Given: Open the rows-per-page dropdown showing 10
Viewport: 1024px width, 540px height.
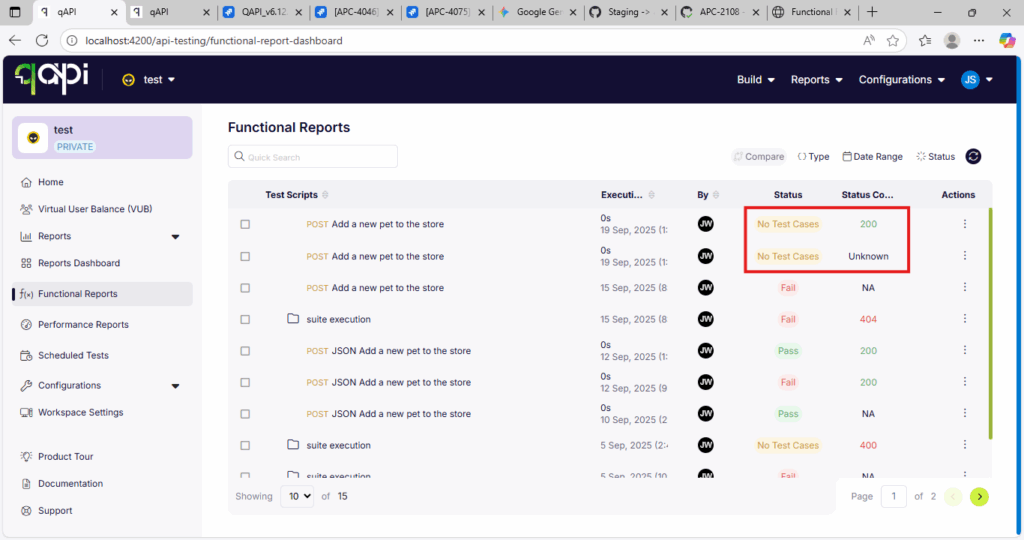Looking at the screenshot, I should point(297,496).
